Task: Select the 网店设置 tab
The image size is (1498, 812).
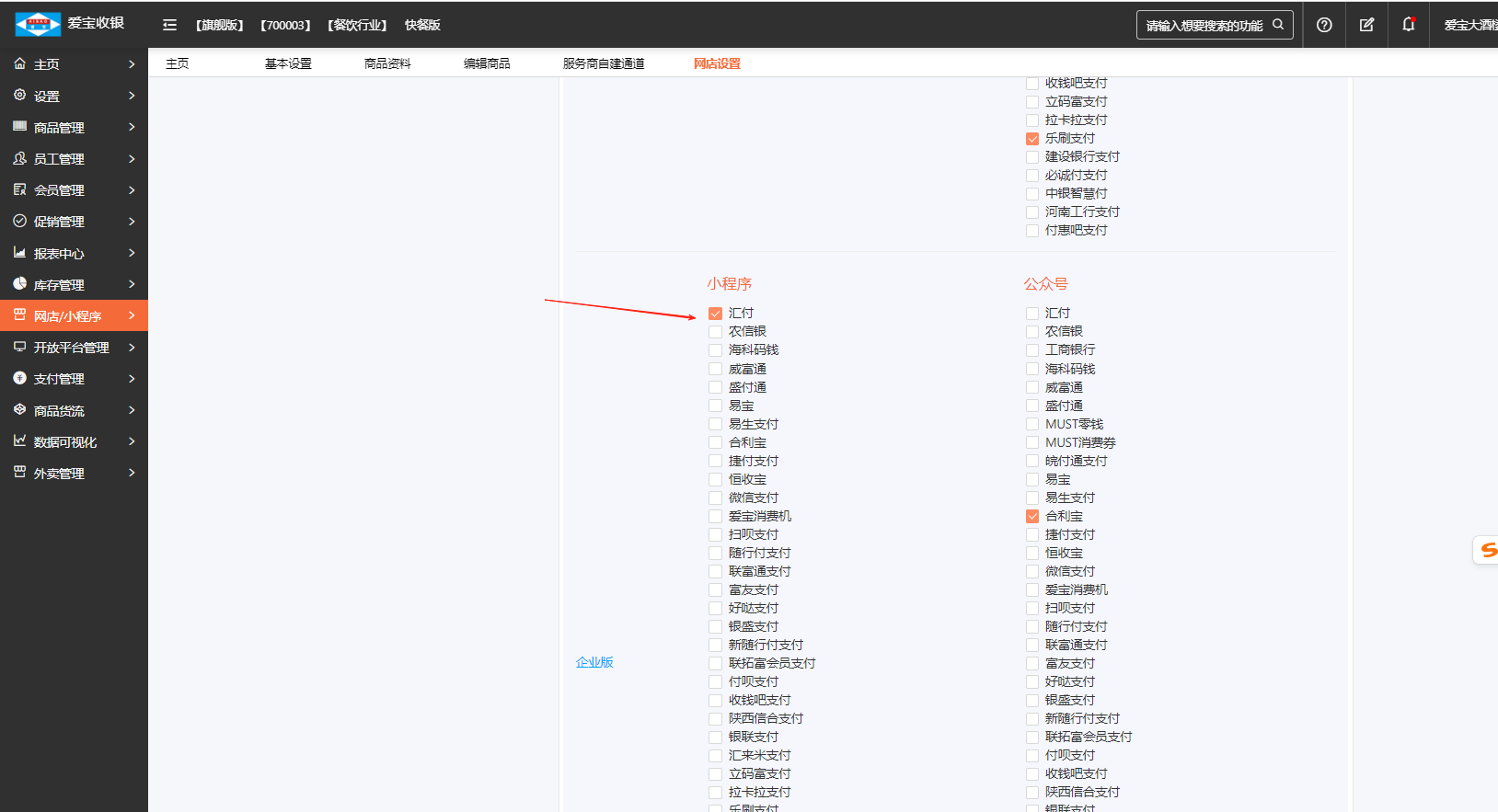Action: click(x=717, y=63)
